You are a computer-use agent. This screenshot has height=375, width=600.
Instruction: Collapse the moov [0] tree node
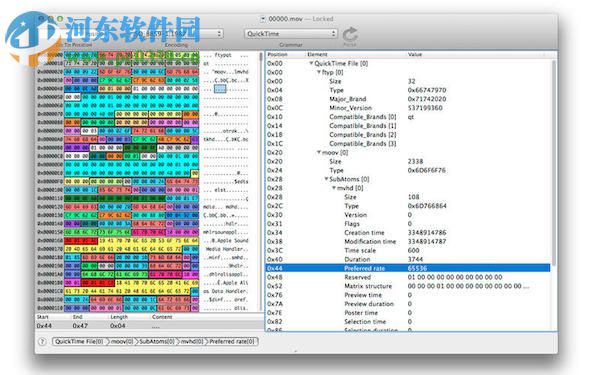tap(319, 152)
